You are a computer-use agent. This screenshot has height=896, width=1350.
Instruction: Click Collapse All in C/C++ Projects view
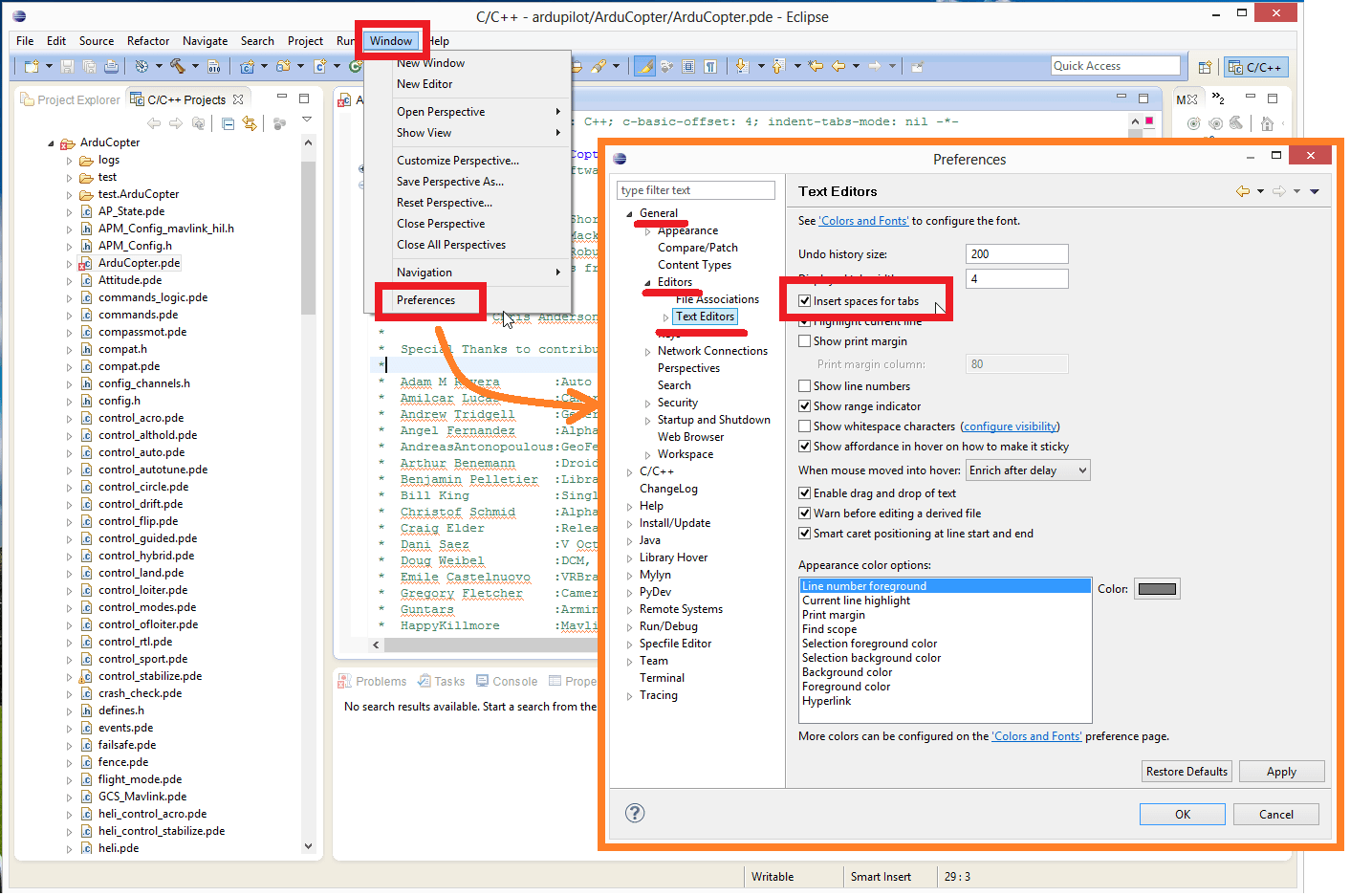click(229, 122)
